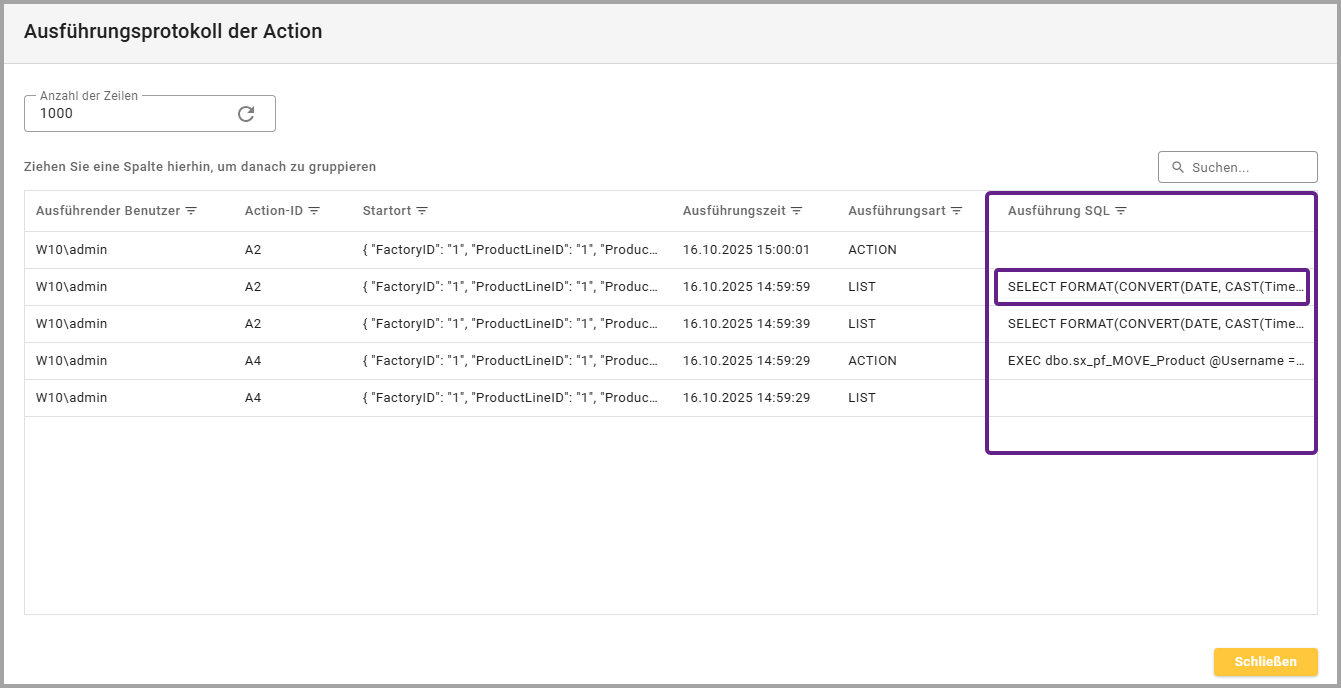Click the refresh icon beside row count
Screen dimensions: 1341x688
246,114
